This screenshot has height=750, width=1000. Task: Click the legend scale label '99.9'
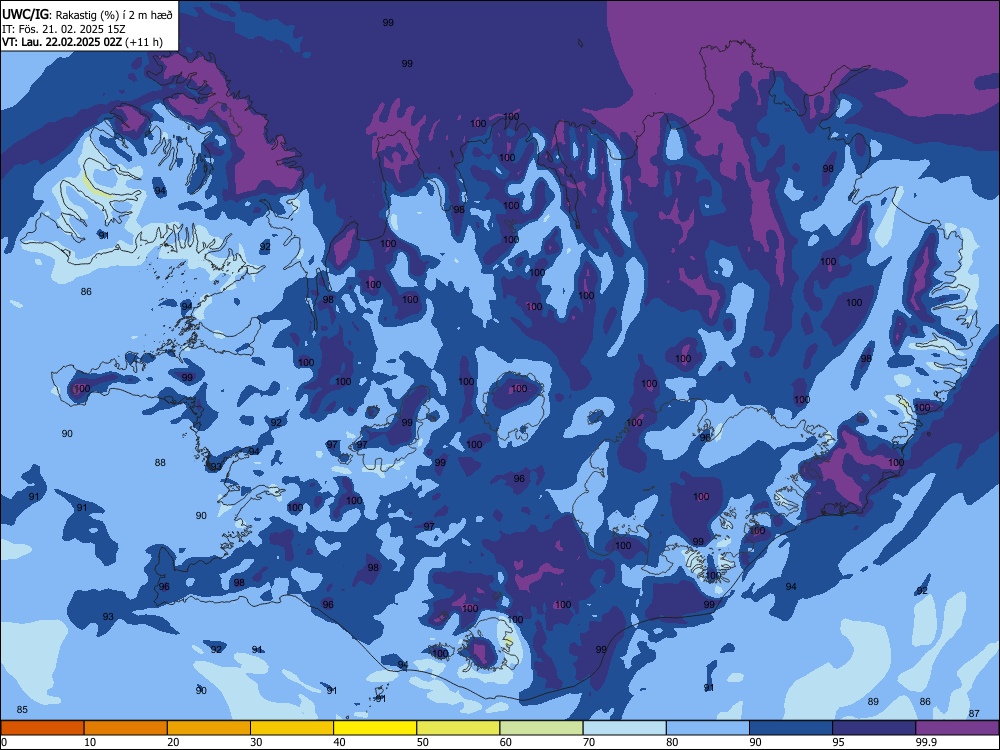[926, 742]
